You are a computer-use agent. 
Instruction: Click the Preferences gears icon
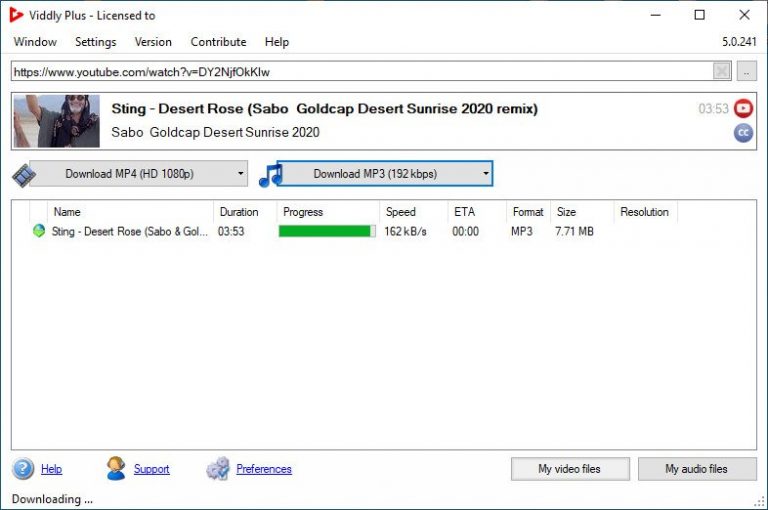click(x=218, y=468)
